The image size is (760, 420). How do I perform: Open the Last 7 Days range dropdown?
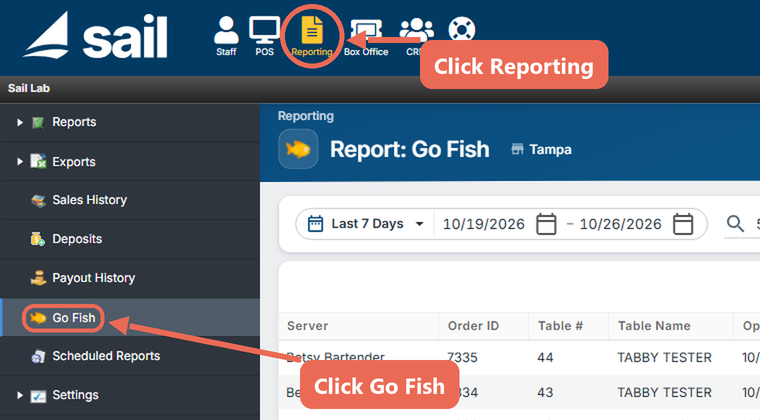coord(365,224)
